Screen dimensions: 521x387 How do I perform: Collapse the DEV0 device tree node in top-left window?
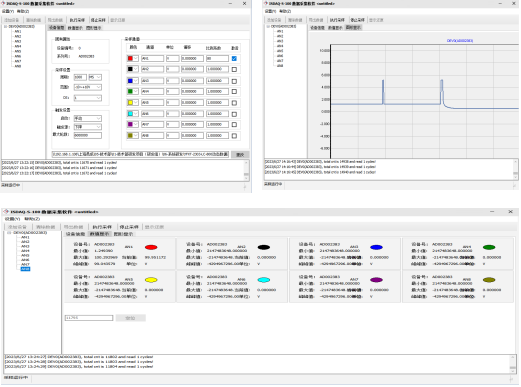click(5, 26)
